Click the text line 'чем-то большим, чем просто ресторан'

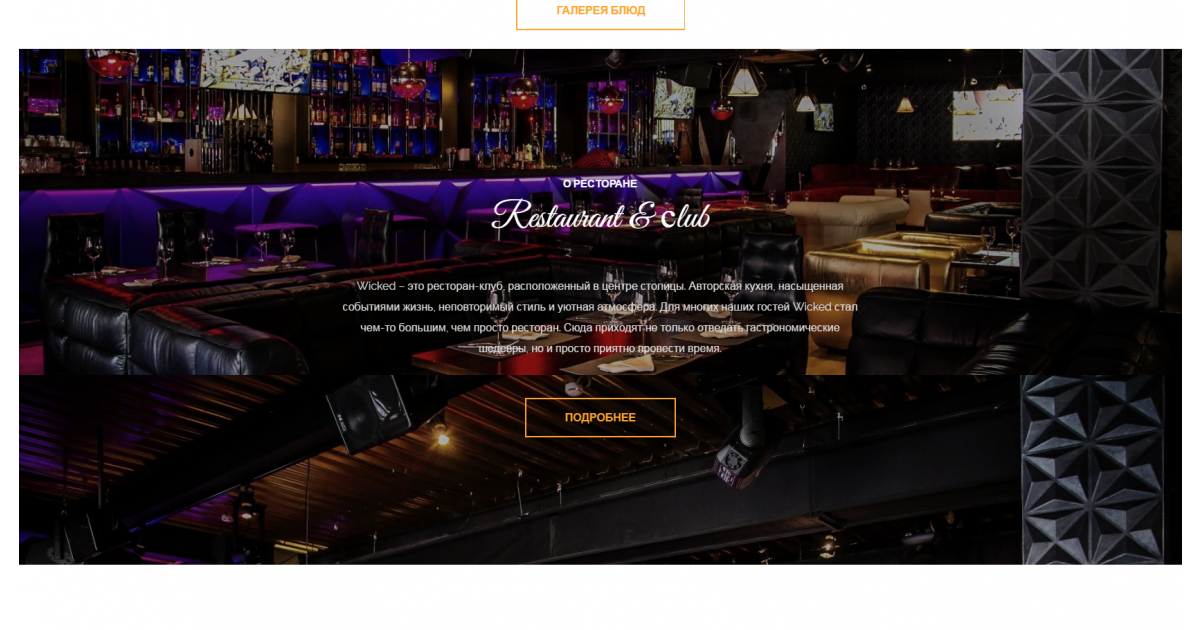(600, 328)
